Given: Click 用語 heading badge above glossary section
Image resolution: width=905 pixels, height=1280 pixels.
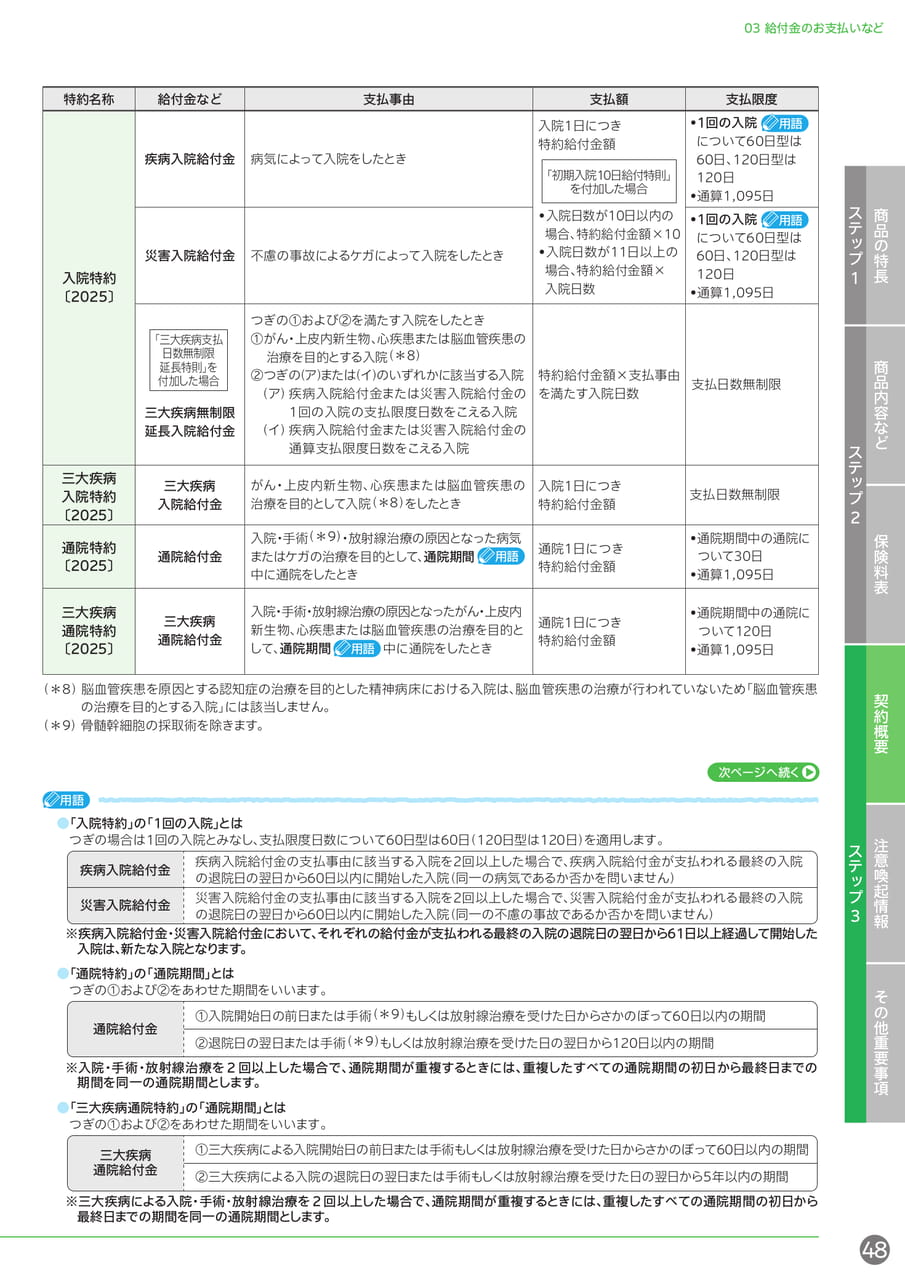Looking at the screenshot, I should [66, 800].
